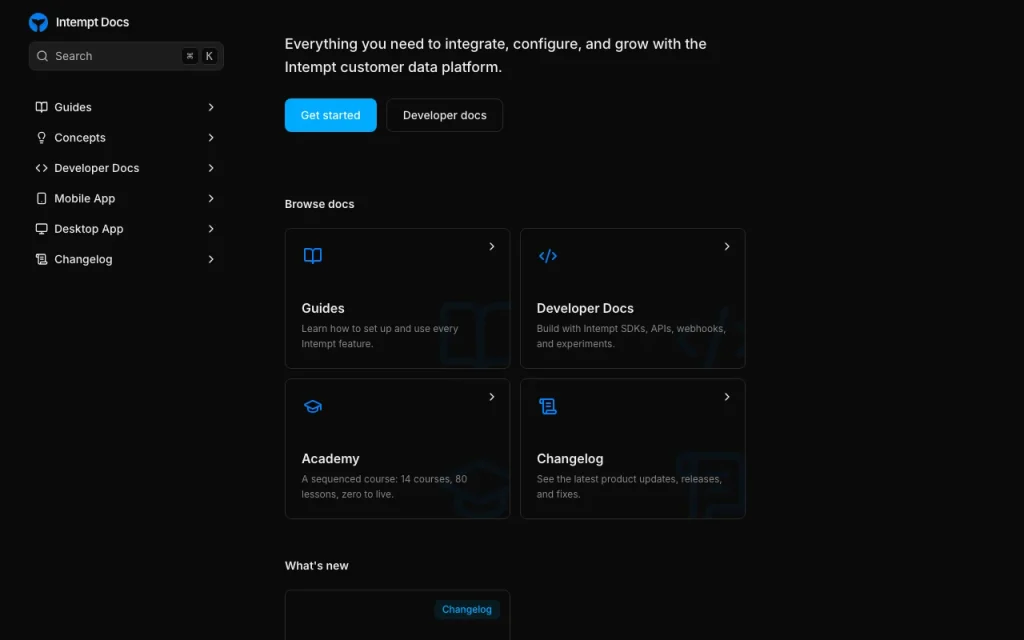Viewport: 1024px width, 640px height.
Task: Expand the Desktop App sidebar chevron
Action: click(x=211, y=229)
